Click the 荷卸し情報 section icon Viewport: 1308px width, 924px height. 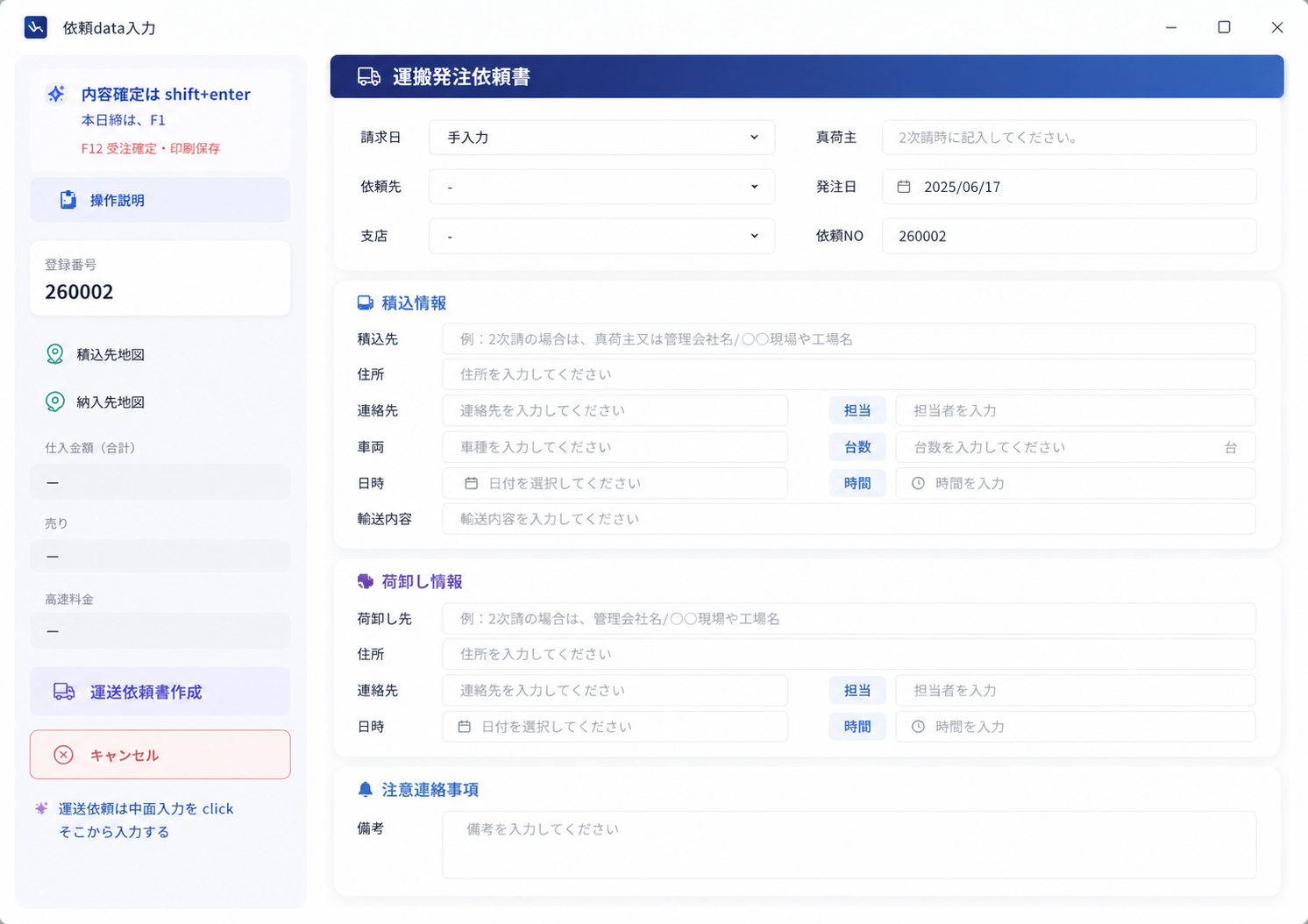click(x=366, y=581)
